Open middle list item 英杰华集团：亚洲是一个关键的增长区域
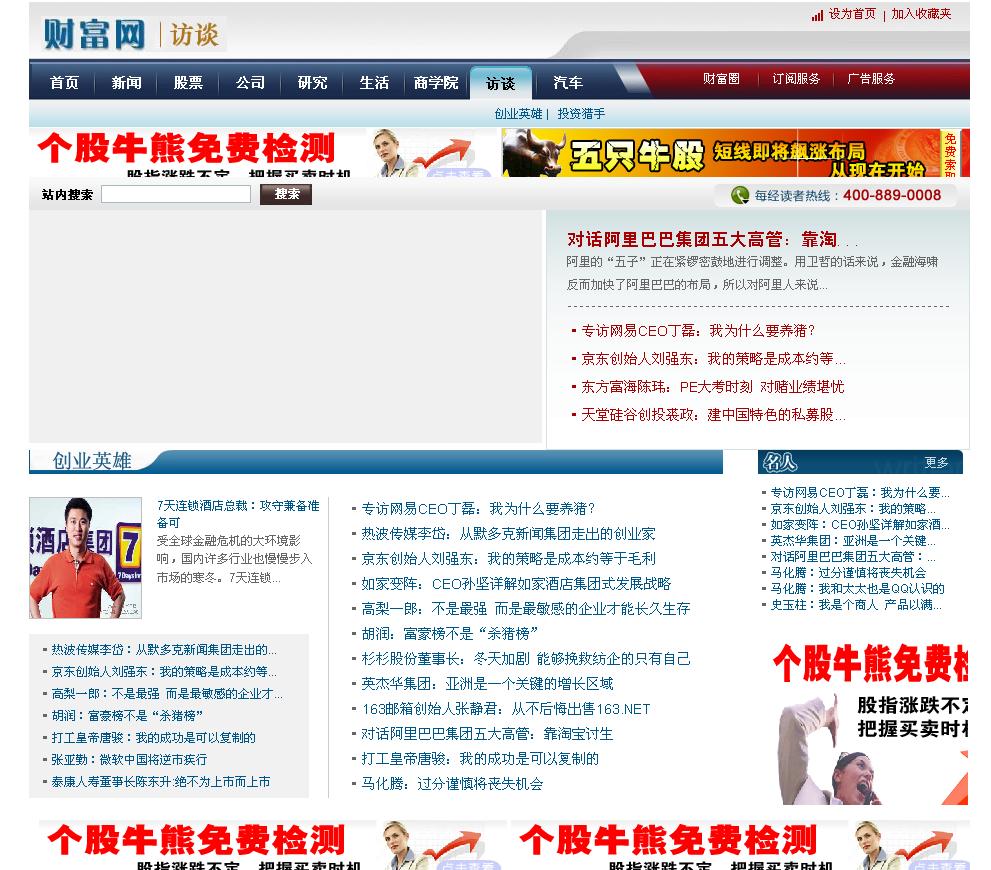 tap(487, 684)
